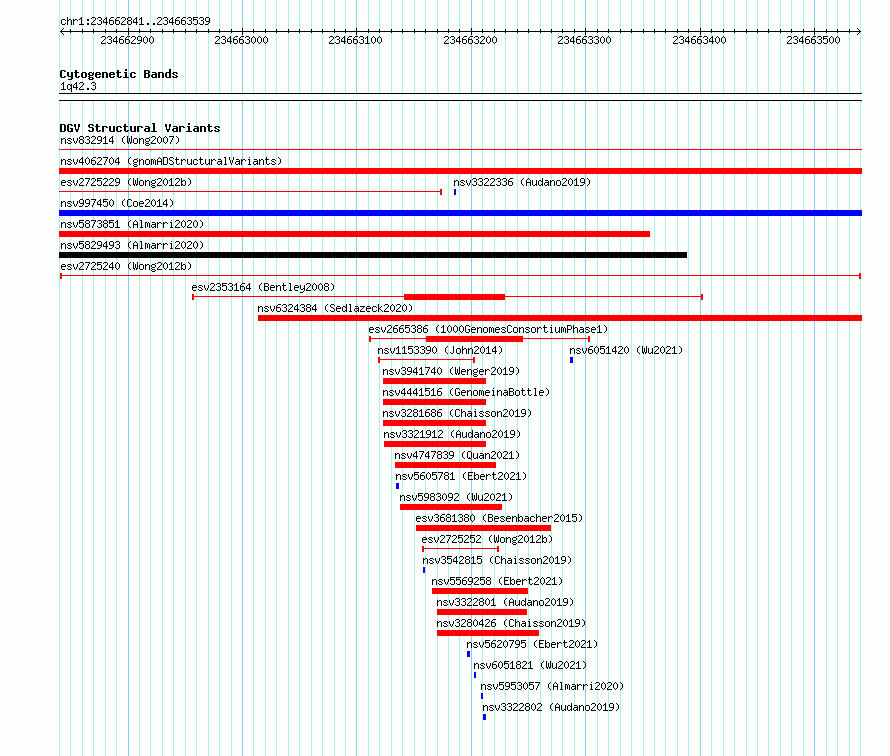
Task: Click the nsv832914 (Wong2007) variant label
Action: click(x=120, y=140)
